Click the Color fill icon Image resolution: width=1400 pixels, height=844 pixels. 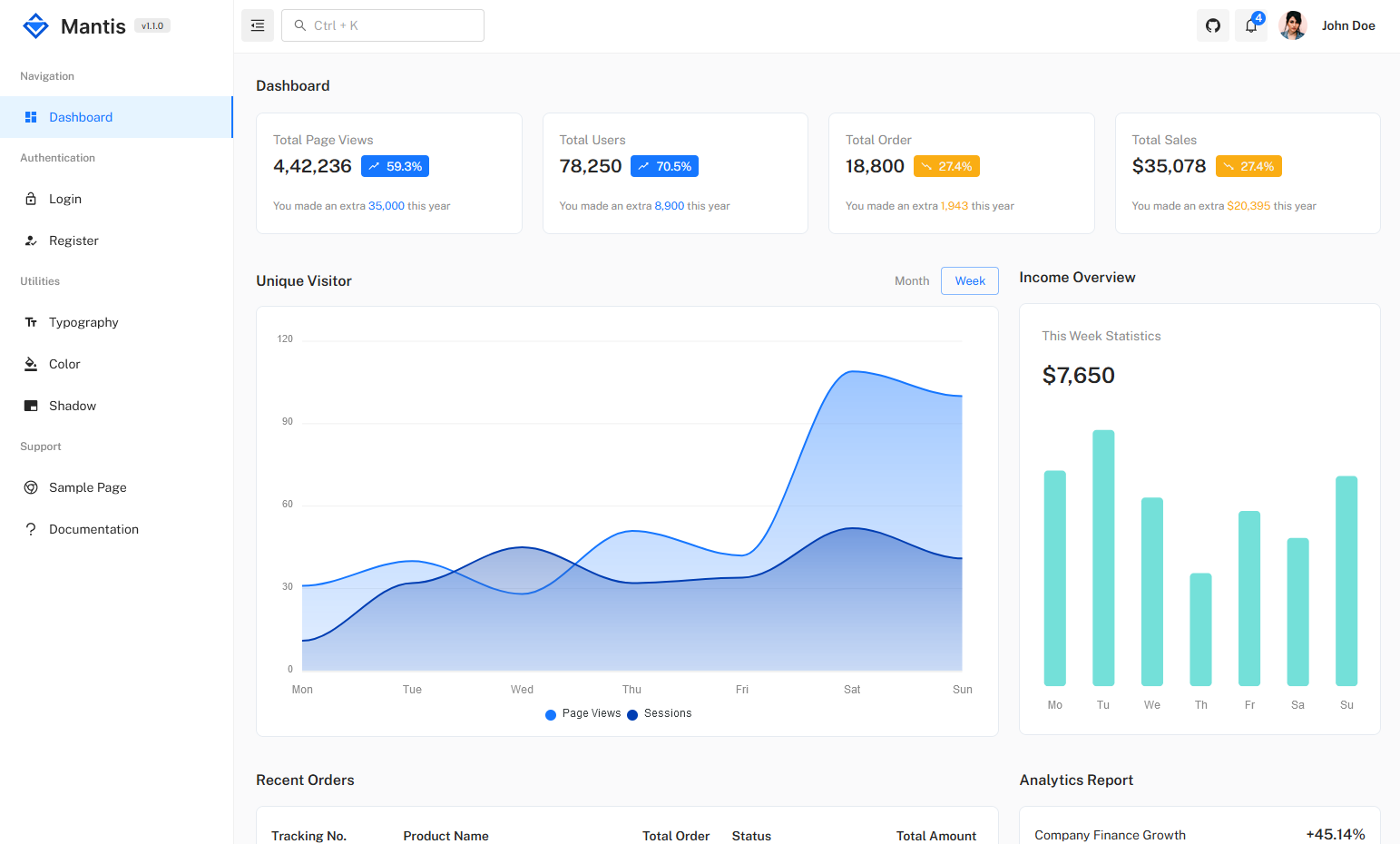pos(31,364)
